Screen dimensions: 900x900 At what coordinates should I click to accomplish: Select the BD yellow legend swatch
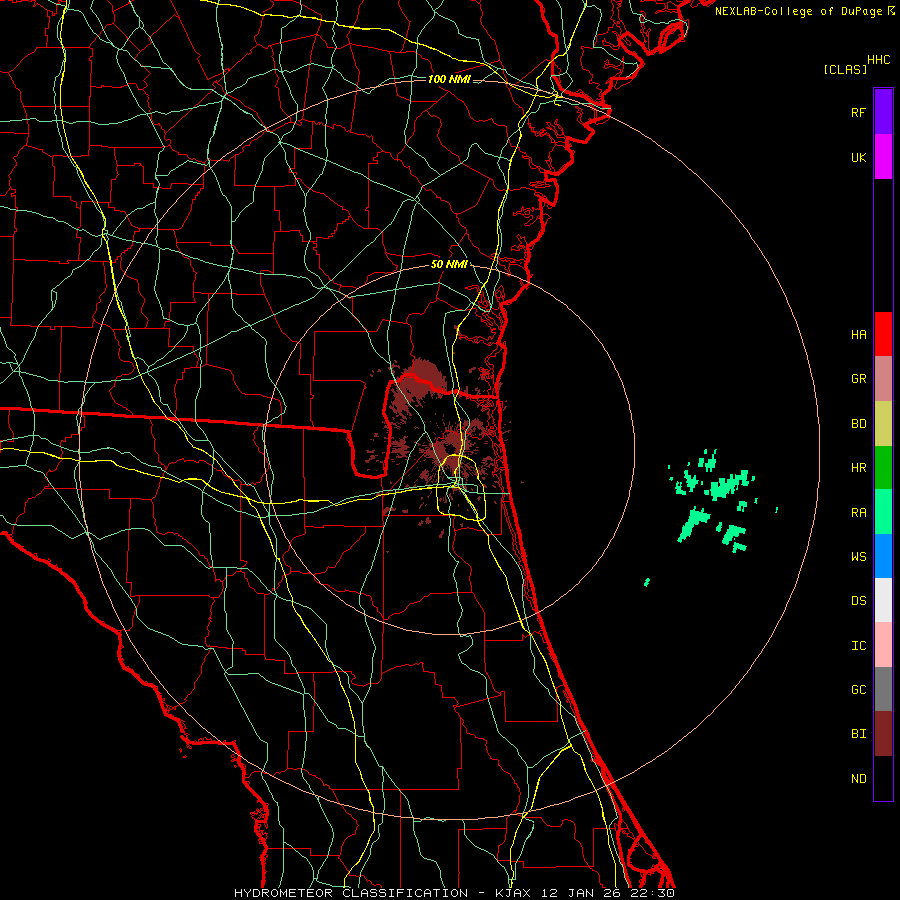[883, 423]
